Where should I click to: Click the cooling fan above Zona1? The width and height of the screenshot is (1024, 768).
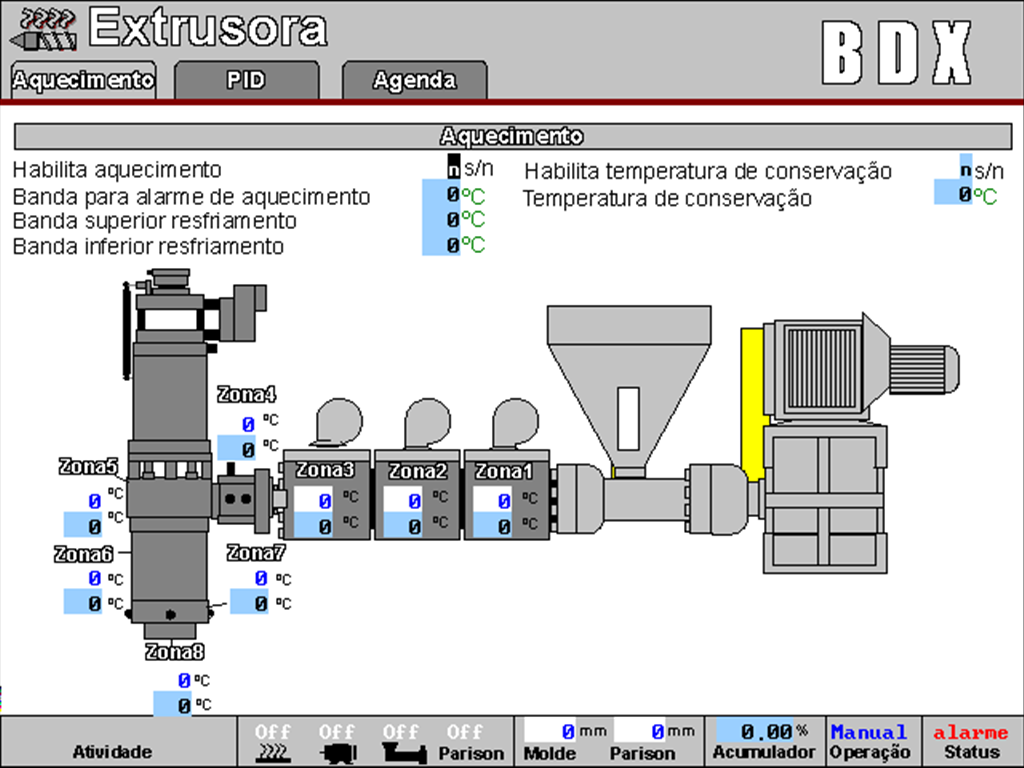pos(516,424)
